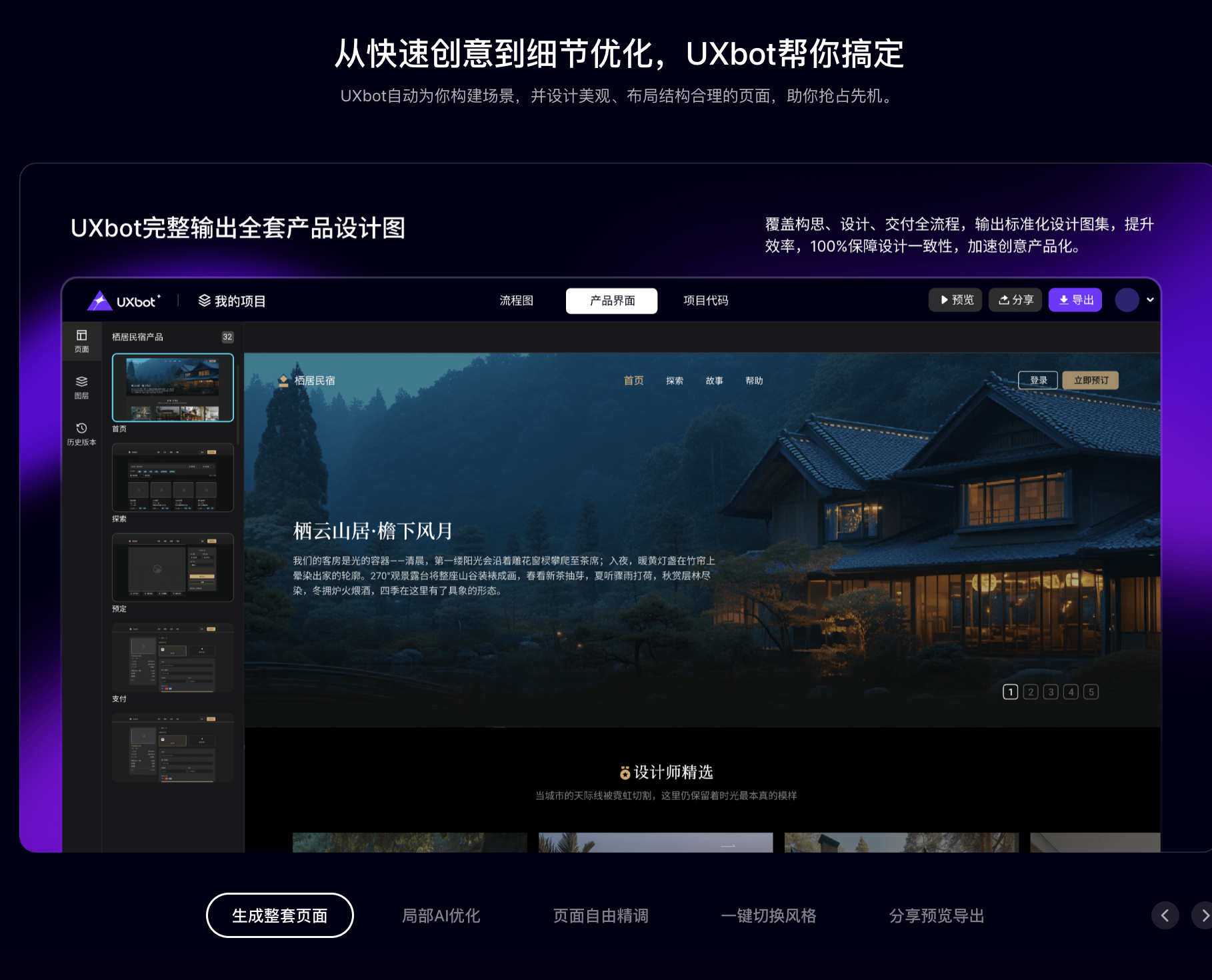Switch to the 项目代码 tab
The width and height of the screenshot is (1212, 980).
point(706,301)
